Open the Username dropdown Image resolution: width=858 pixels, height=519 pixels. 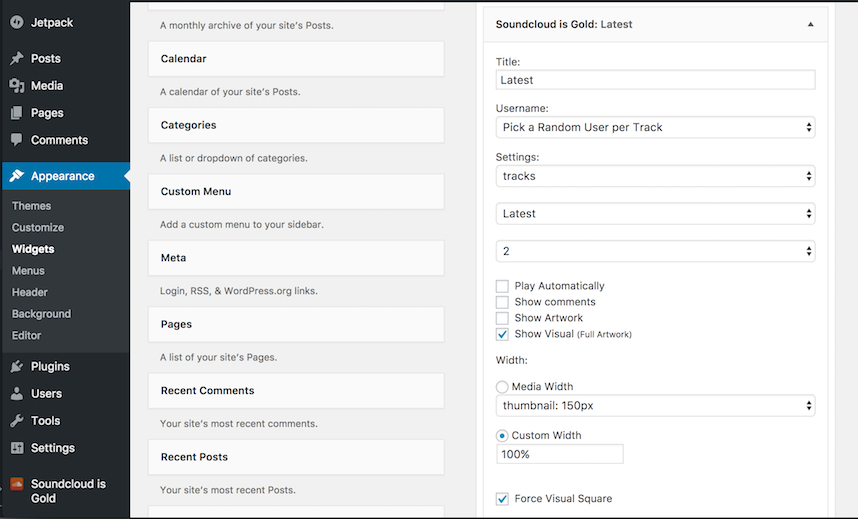click(x=656, y=127)
